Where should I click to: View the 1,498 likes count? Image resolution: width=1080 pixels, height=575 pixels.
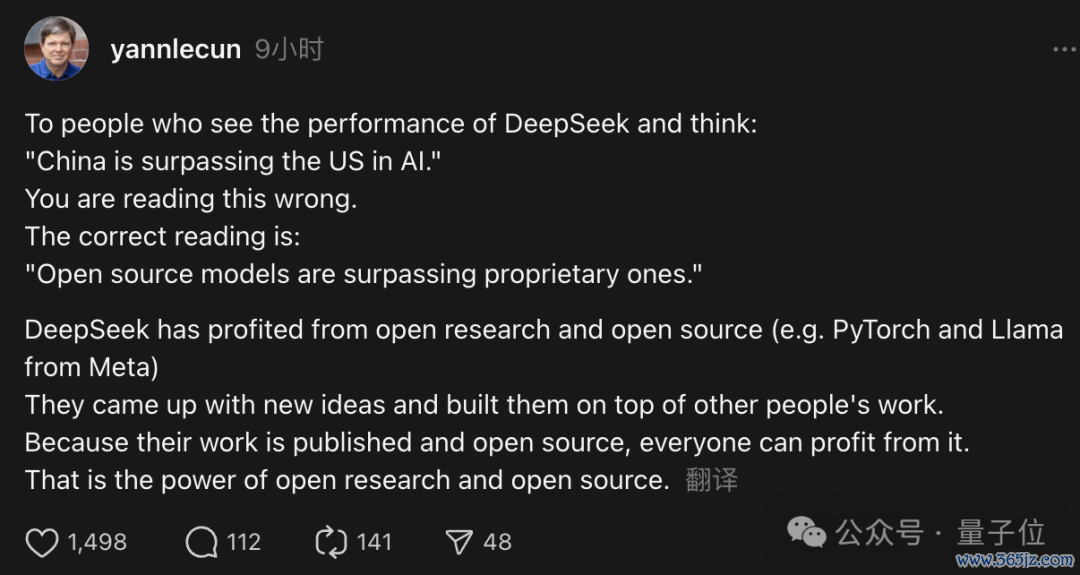coord(97,543)
